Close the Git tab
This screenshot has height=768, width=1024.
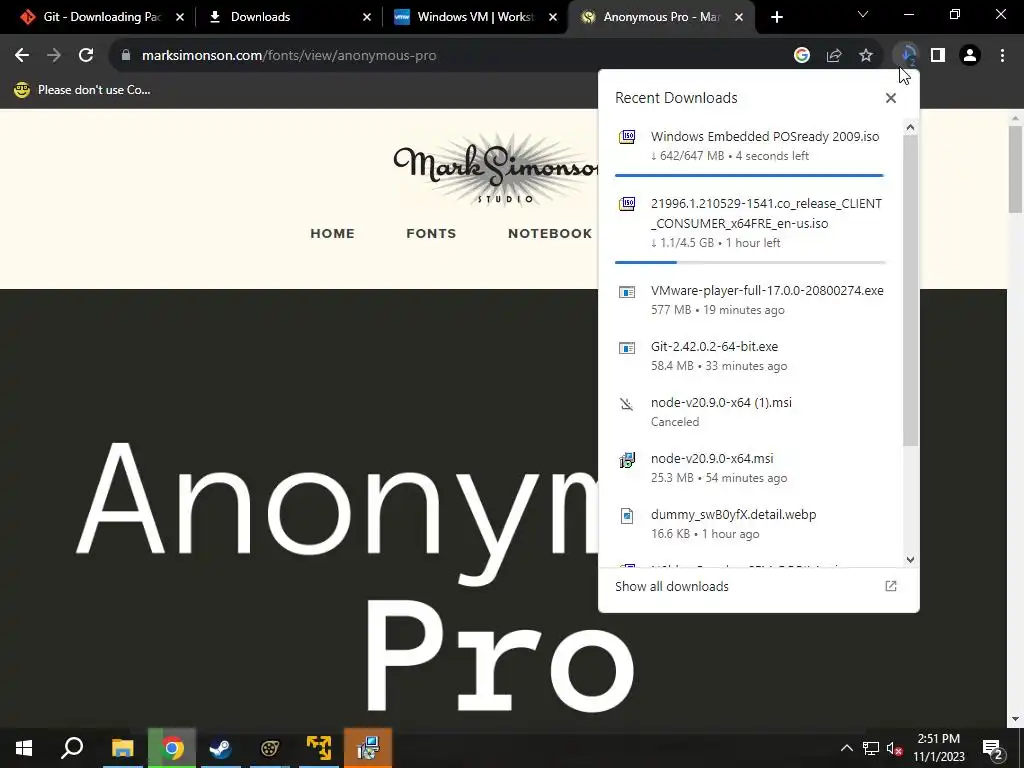pyautogui.click(x=180, y=17)
